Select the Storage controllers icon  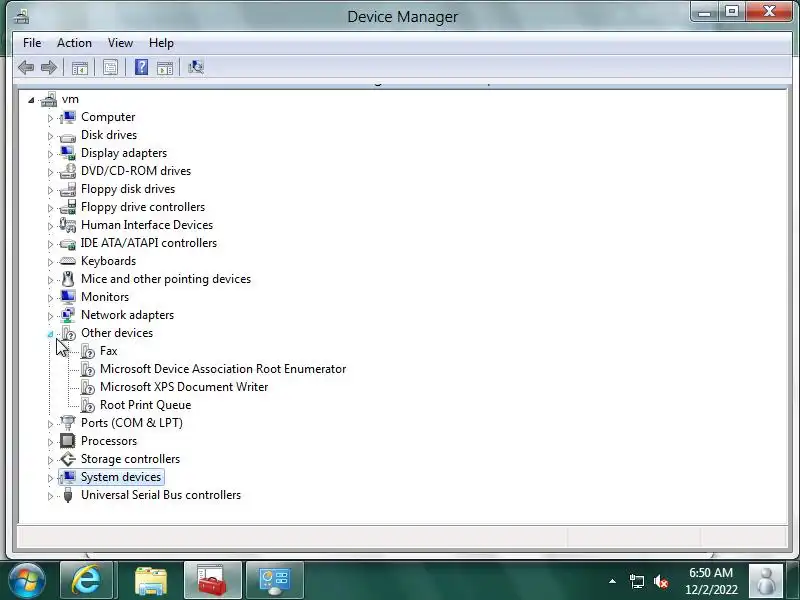pos(67,459)
